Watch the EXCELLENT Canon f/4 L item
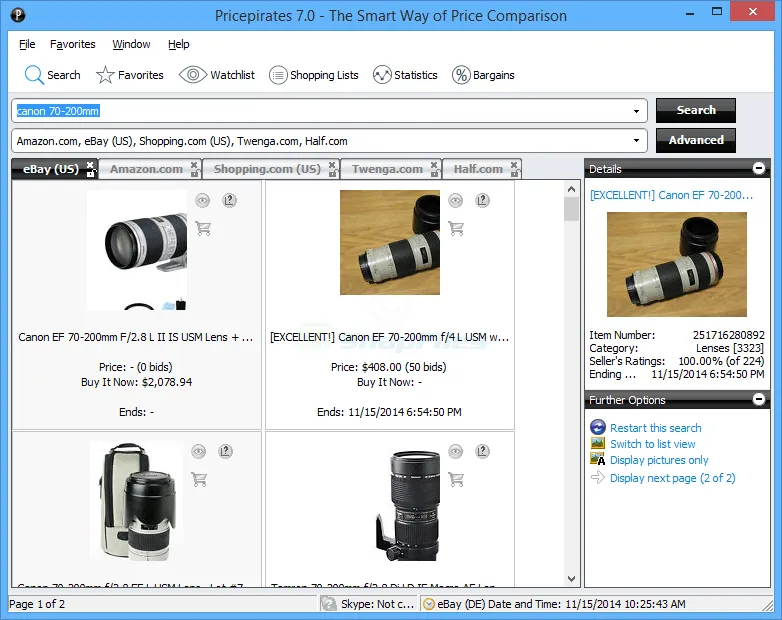 455,200
